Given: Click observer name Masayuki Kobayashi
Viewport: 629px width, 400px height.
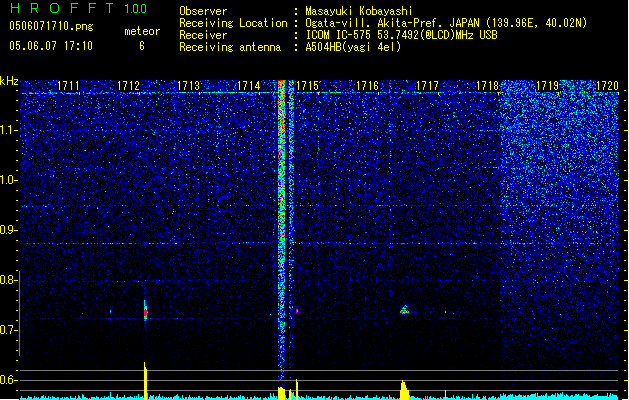Looking at the screenshot, I should (x=359, y=11).
